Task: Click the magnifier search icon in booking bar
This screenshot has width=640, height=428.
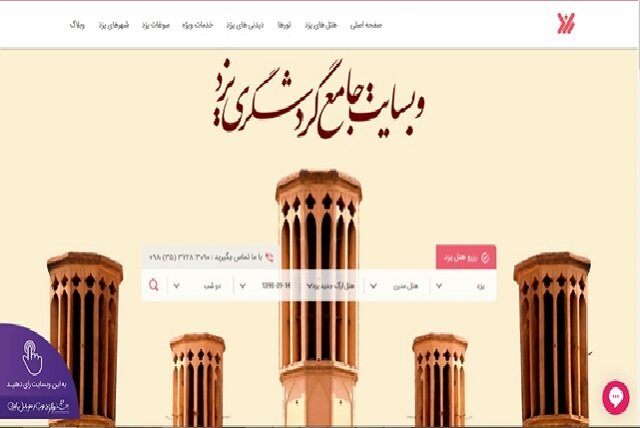Action: point(153,285)
